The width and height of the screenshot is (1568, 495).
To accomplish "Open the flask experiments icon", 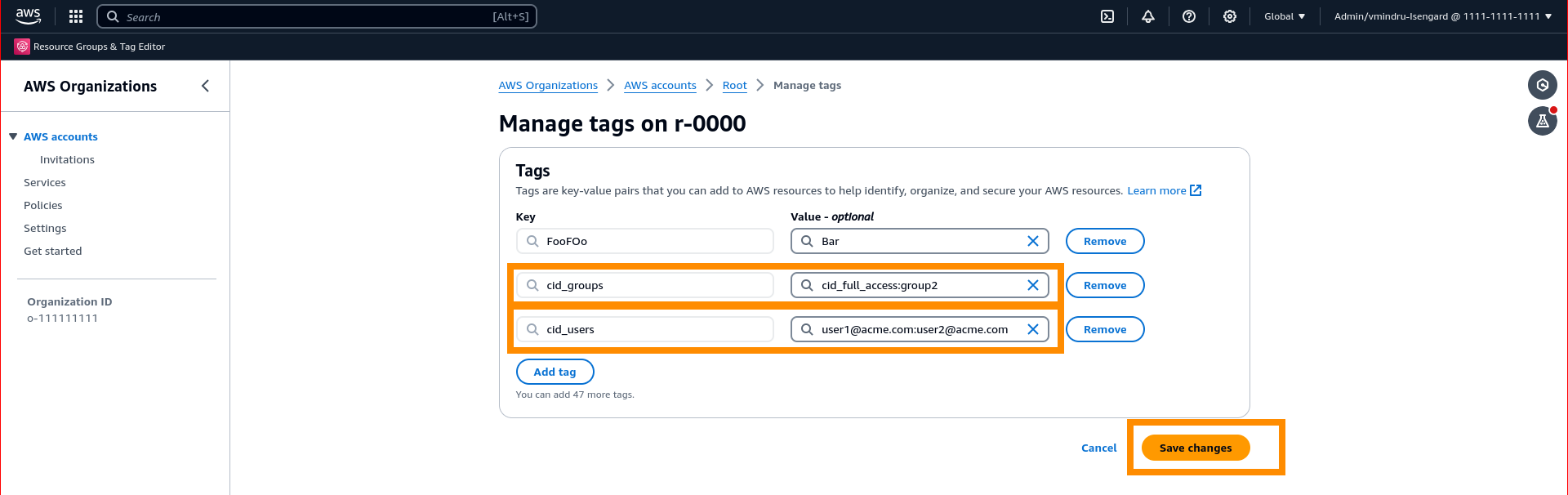I will point(1543,121).
